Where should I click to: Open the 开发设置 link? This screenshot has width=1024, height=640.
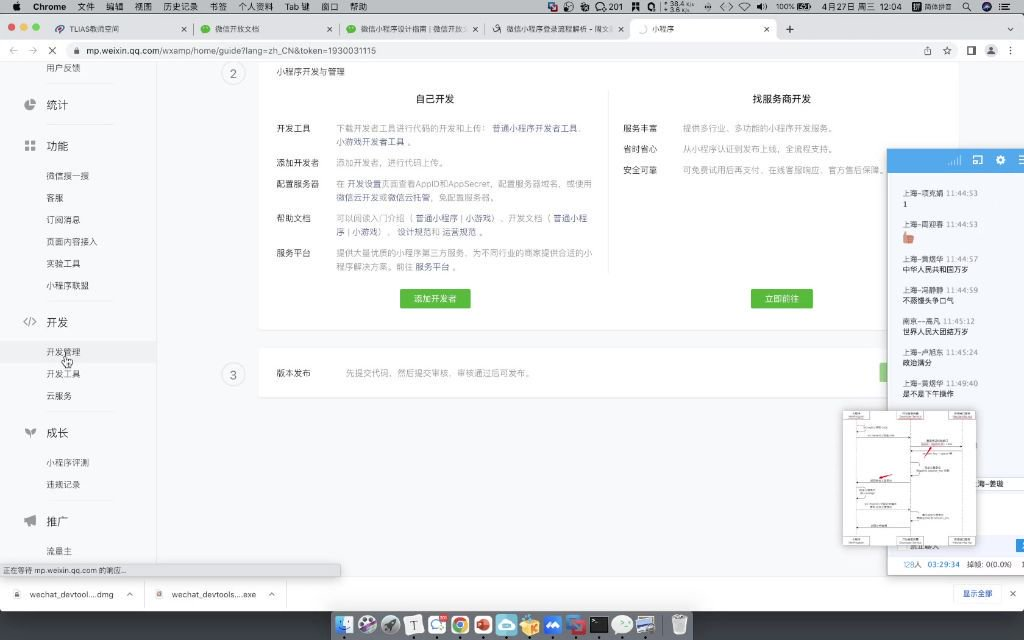(364, 184)
